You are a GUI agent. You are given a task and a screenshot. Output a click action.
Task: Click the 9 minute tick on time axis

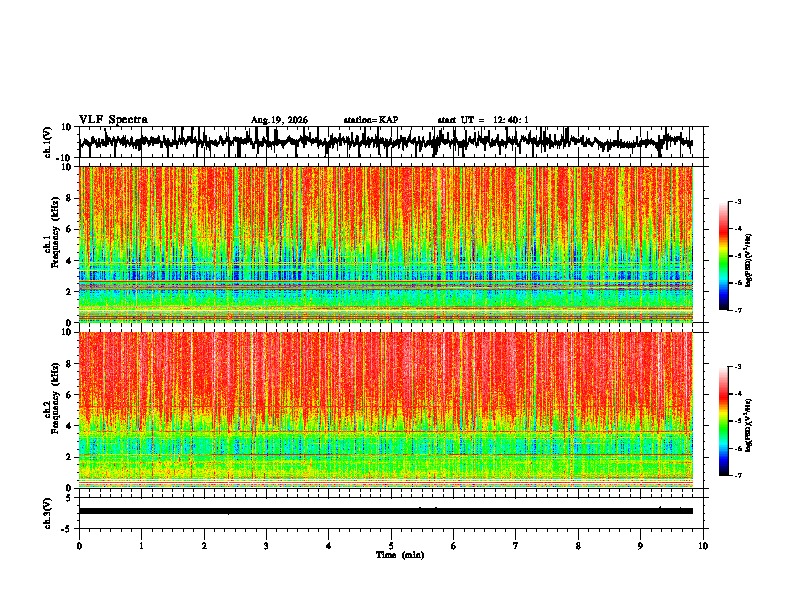click(x=640, y=546)
